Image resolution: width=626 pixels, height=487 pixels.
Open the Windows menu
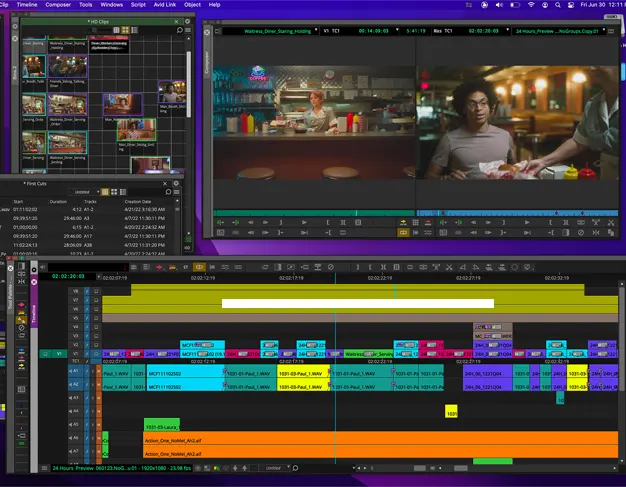[111, 5]
